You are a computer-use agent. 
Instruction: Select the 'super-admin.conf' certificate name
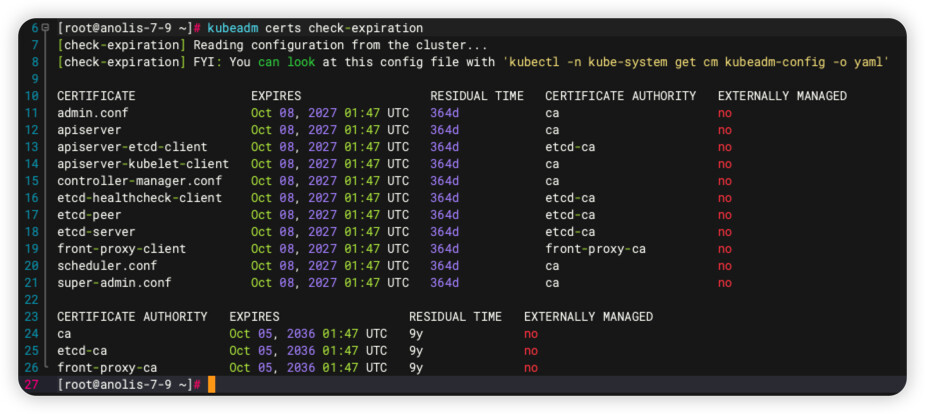(x=114, y=282)
